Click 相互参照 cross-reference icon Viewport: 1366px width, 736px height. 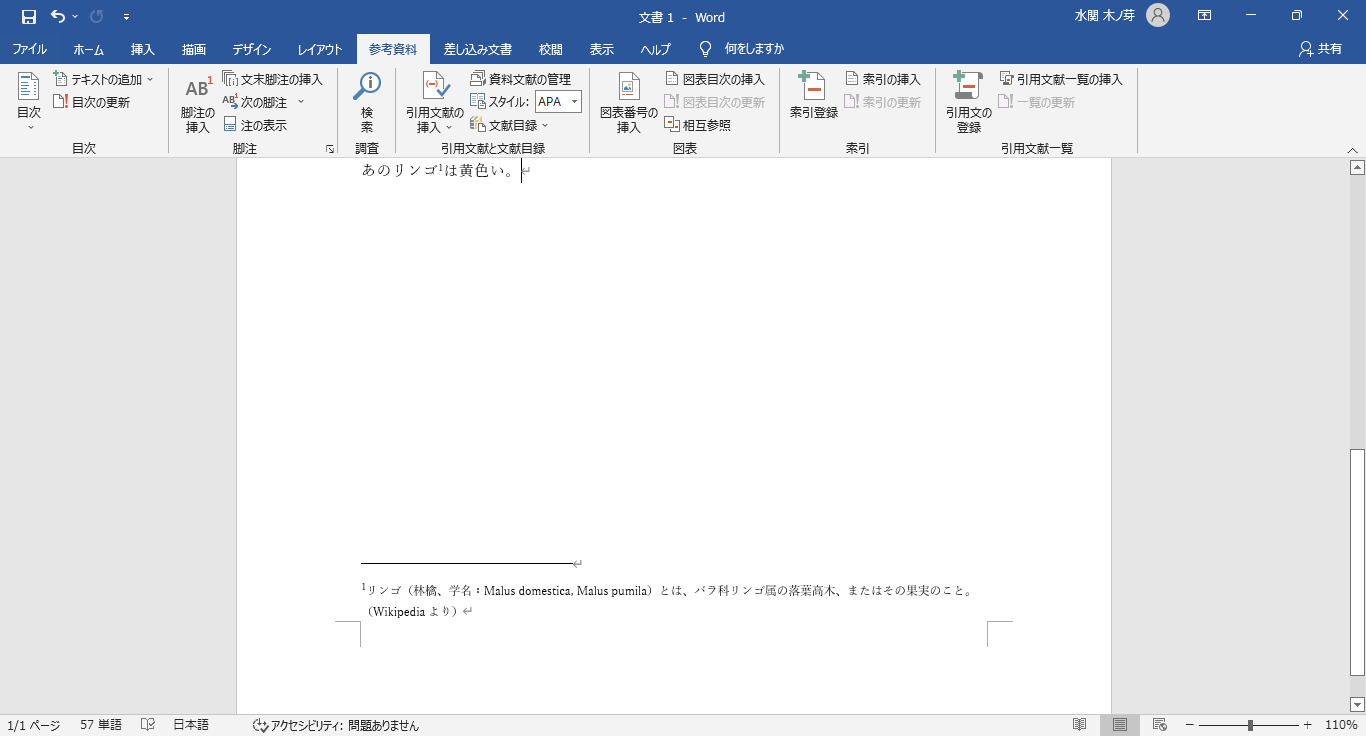(698, 125)
